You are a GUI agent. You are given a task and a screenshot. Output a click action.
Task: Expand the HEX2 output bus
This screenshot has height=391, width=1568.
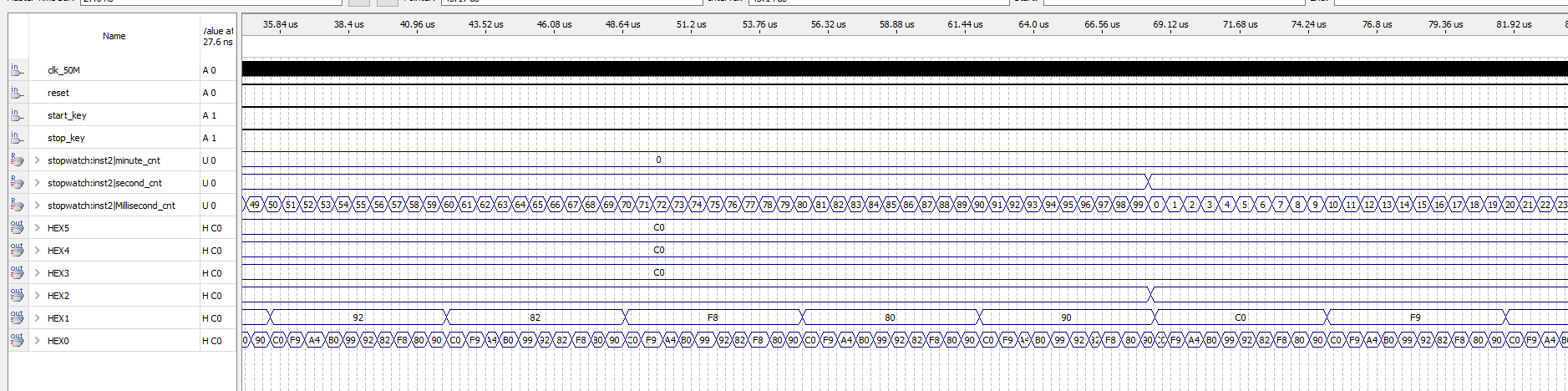click(38, 295)
